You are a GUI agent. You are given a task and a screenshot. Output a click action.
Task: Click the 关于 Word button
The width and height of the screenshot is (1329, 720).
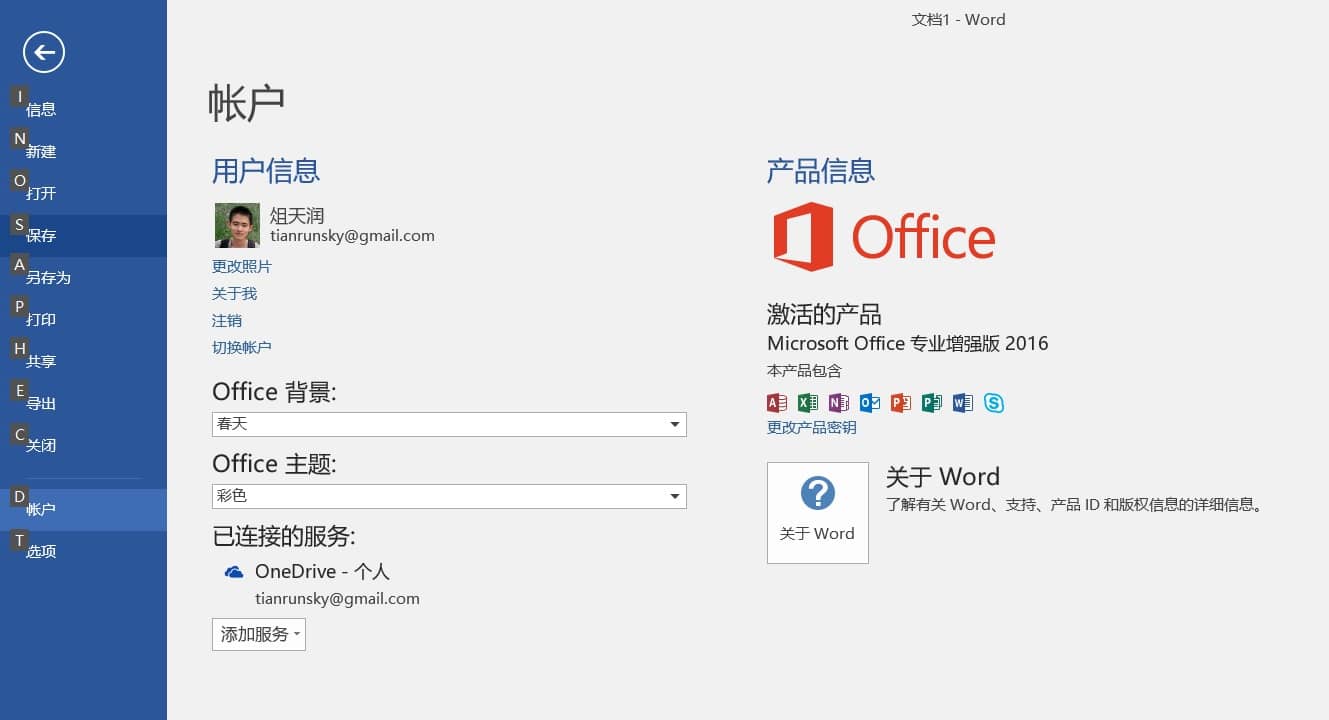pyautogui.click(x=818, y=513)
